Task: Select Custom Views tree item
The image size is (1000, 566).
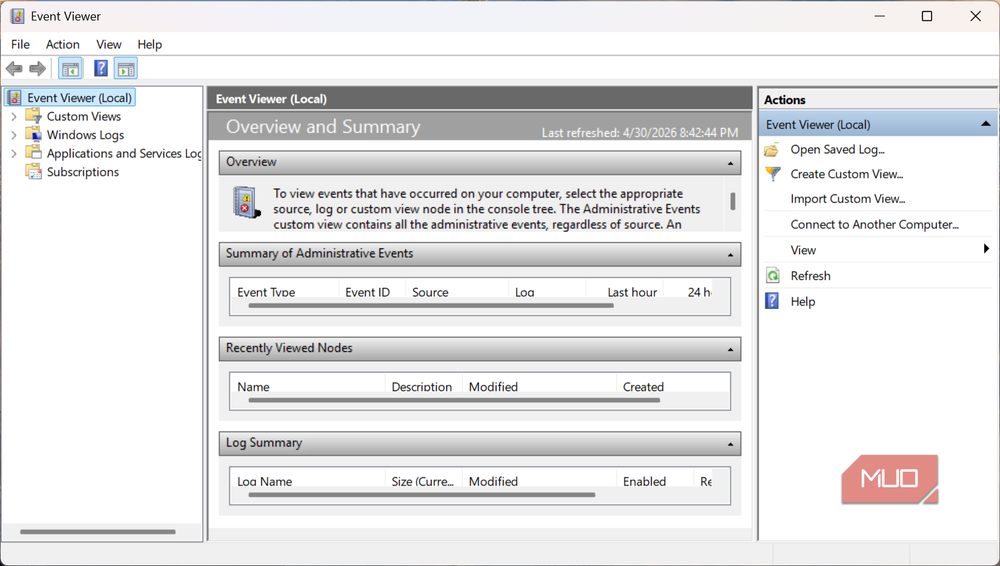Action: (84, 116)
